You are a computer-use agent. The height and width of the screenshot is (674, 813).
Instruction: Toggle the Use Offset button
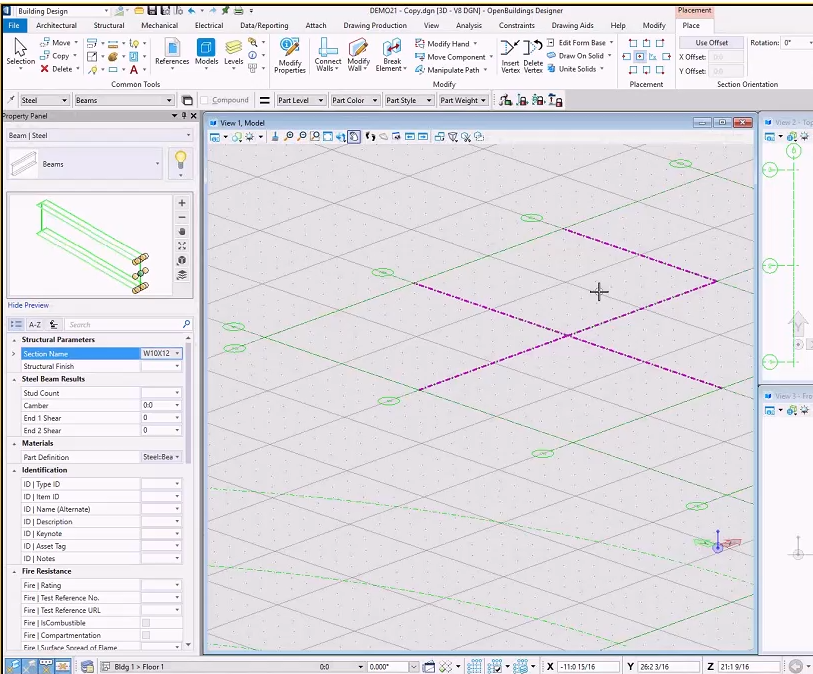711,43
